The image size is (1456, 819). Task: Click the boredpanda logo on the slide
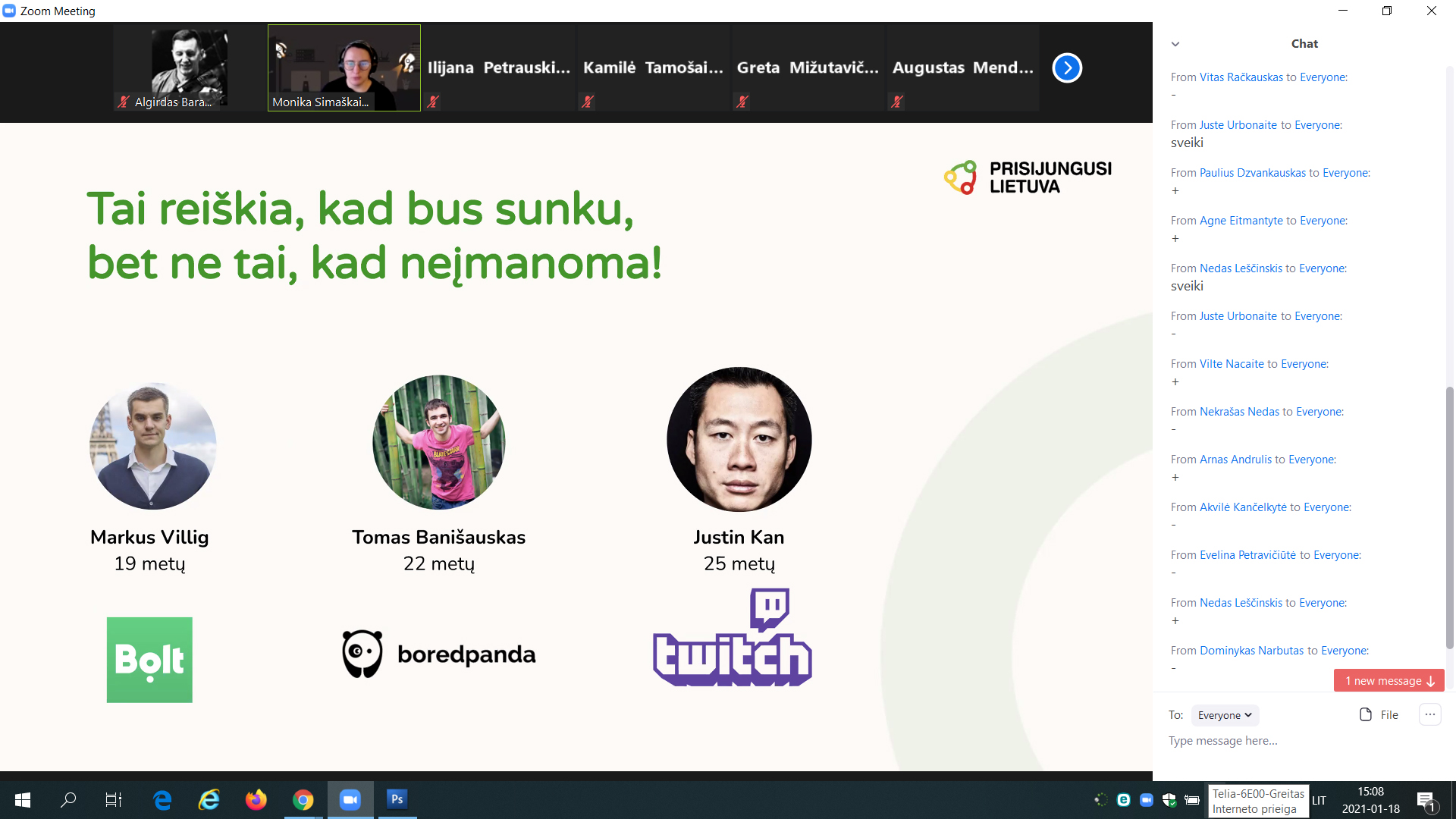[438, 654]
